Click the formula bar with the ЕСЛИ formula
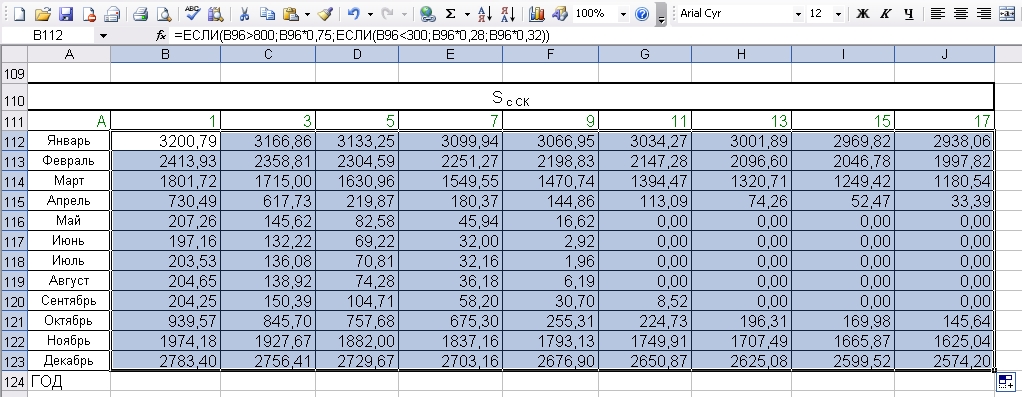The image size is (1022, 397). [596, 36]
